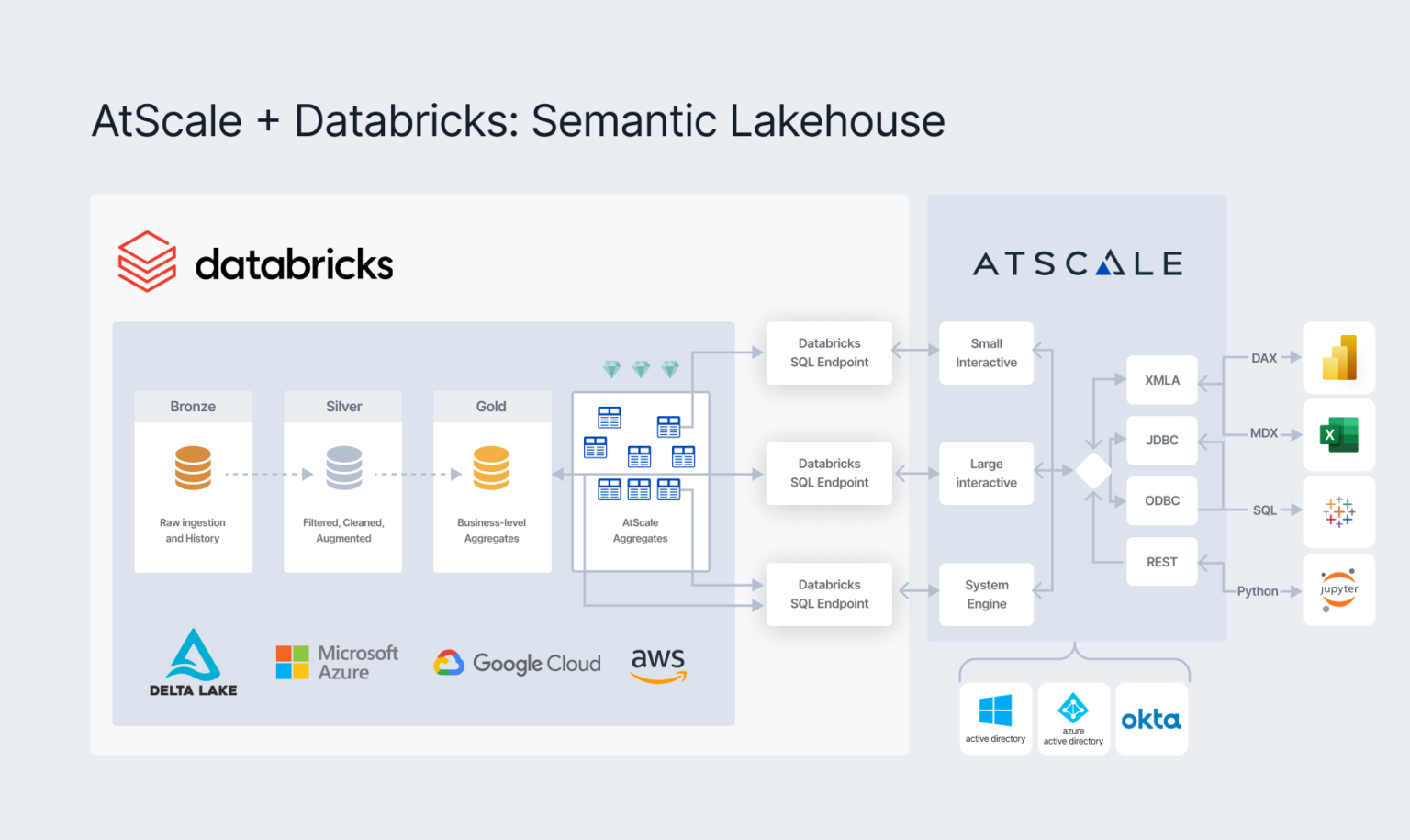Click the AWS logo
The image size is (1410, 840).
[x=657, y=665]
